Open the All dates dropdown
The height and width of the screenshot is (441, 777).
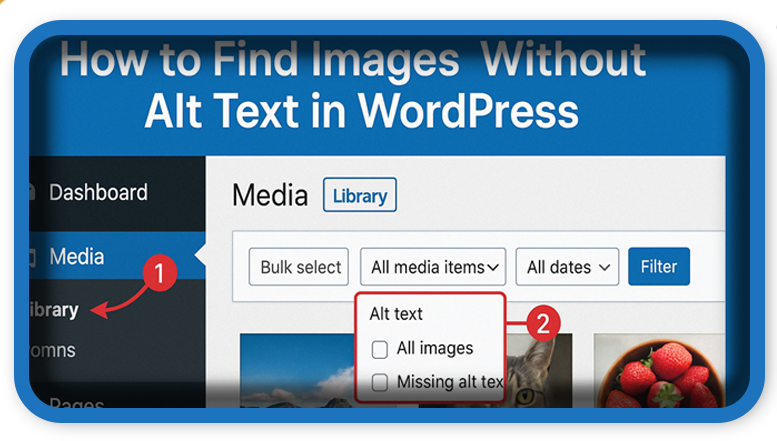[x=567, y=267]
